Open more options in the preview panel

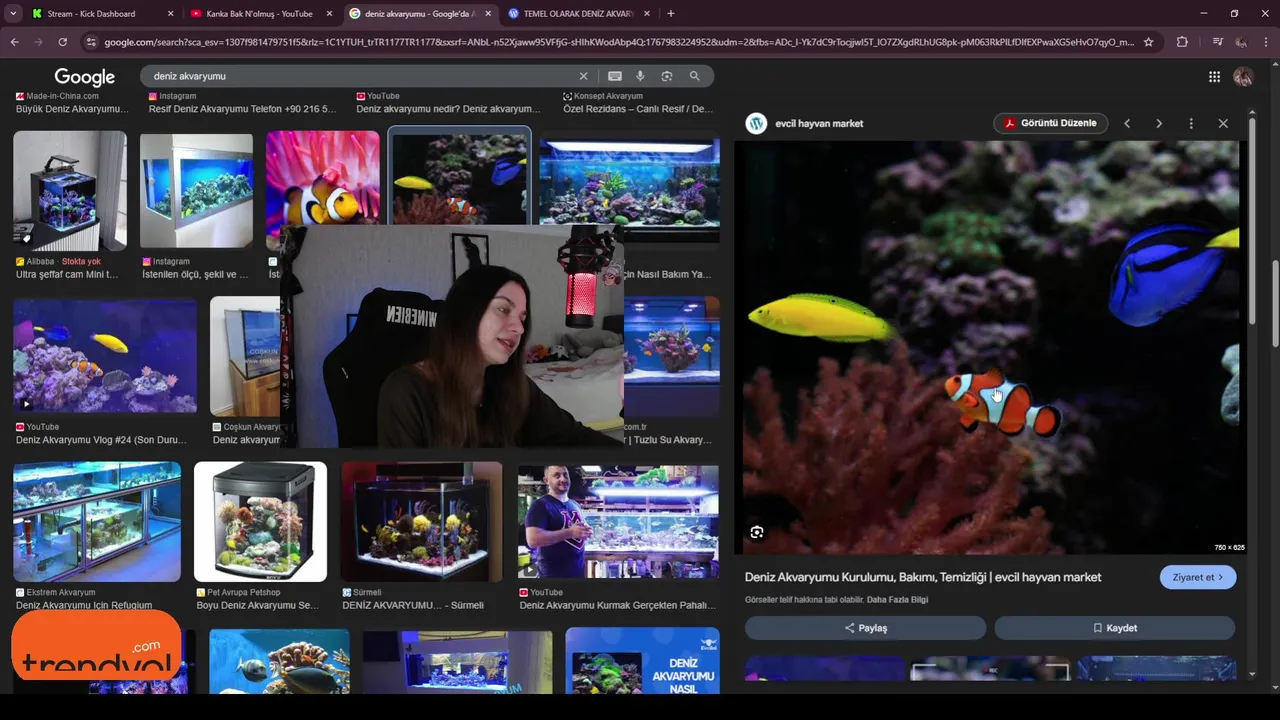[x=1191, y=123]
